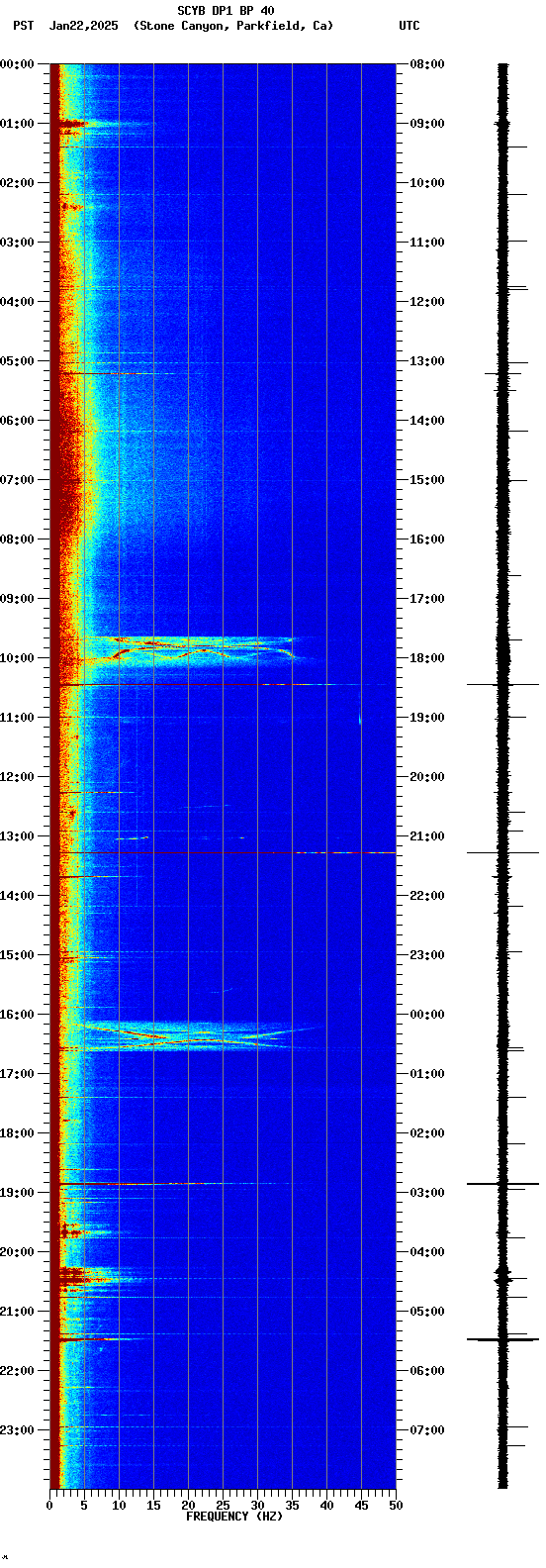The height and width of the screenshot is (1568, 546).
Task: Click the UTC time label '12:00'
Action: [x=427, y=302]
